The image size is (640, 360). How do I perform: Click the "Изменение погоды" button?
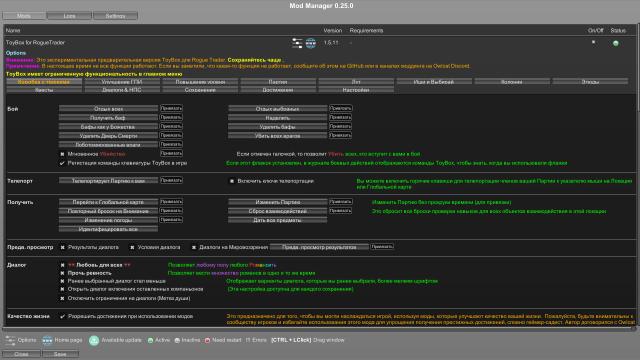tap(108, 220)
